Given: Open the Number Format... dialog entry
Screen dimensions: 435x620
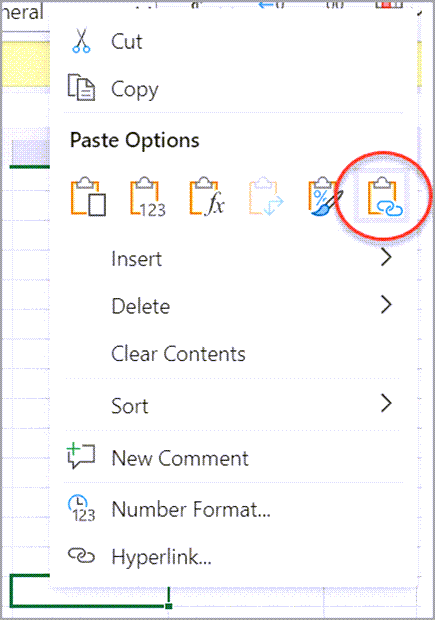Looking at the screenshot, I should [191, 509].
